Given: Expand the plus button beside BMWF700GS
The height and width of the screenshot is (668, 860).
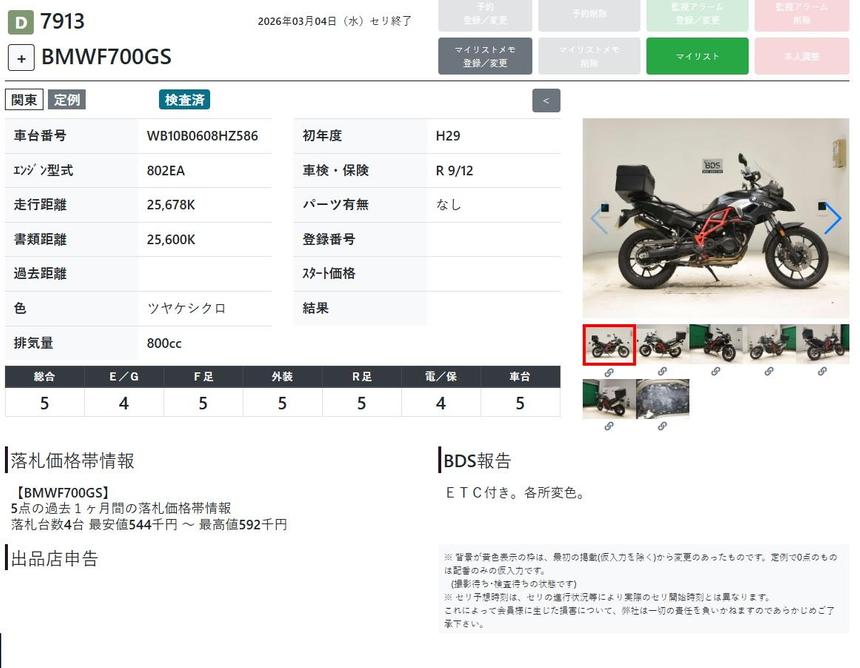Looking at the screenshot, I should coord(21,57).
